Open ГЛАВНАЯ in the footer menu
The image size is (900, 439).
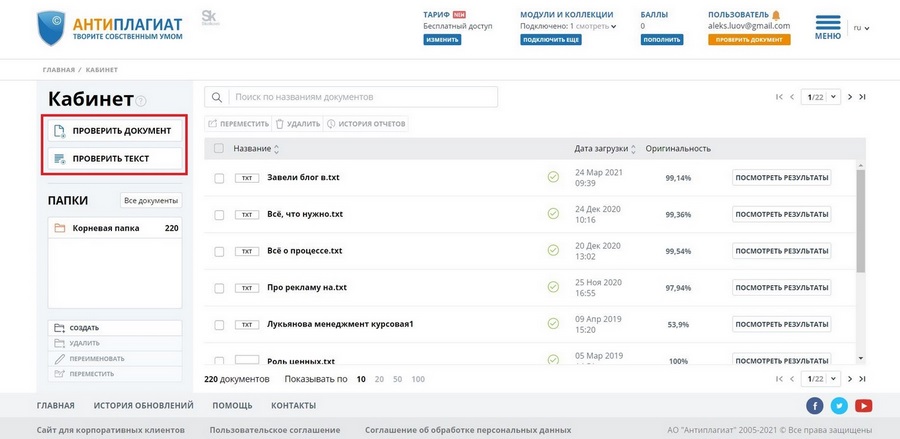[56, 405]
